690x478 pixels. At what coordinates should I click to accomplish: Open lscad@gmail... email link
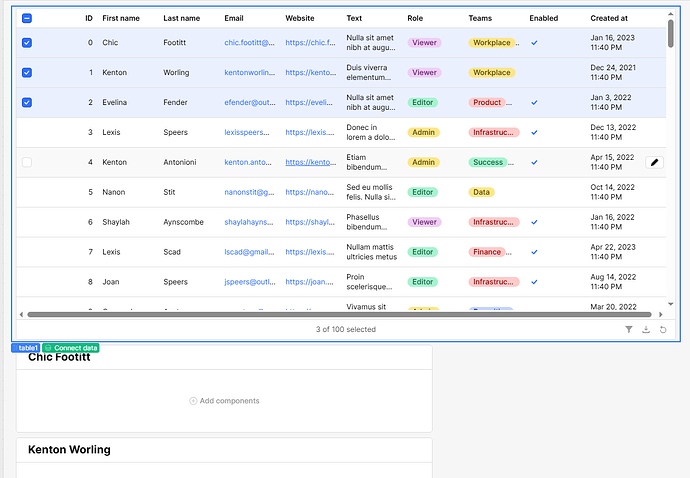pyautogui.click(x=249, y=252)
